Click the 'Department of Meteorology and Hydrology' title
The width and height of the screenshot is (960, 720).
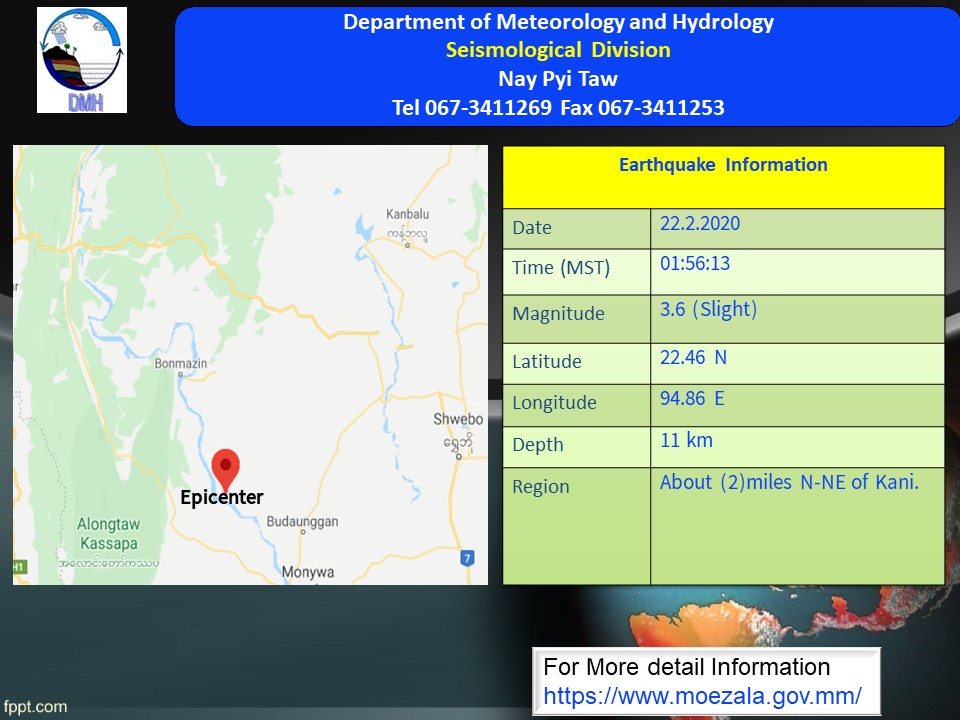click(x=558, y=22)
